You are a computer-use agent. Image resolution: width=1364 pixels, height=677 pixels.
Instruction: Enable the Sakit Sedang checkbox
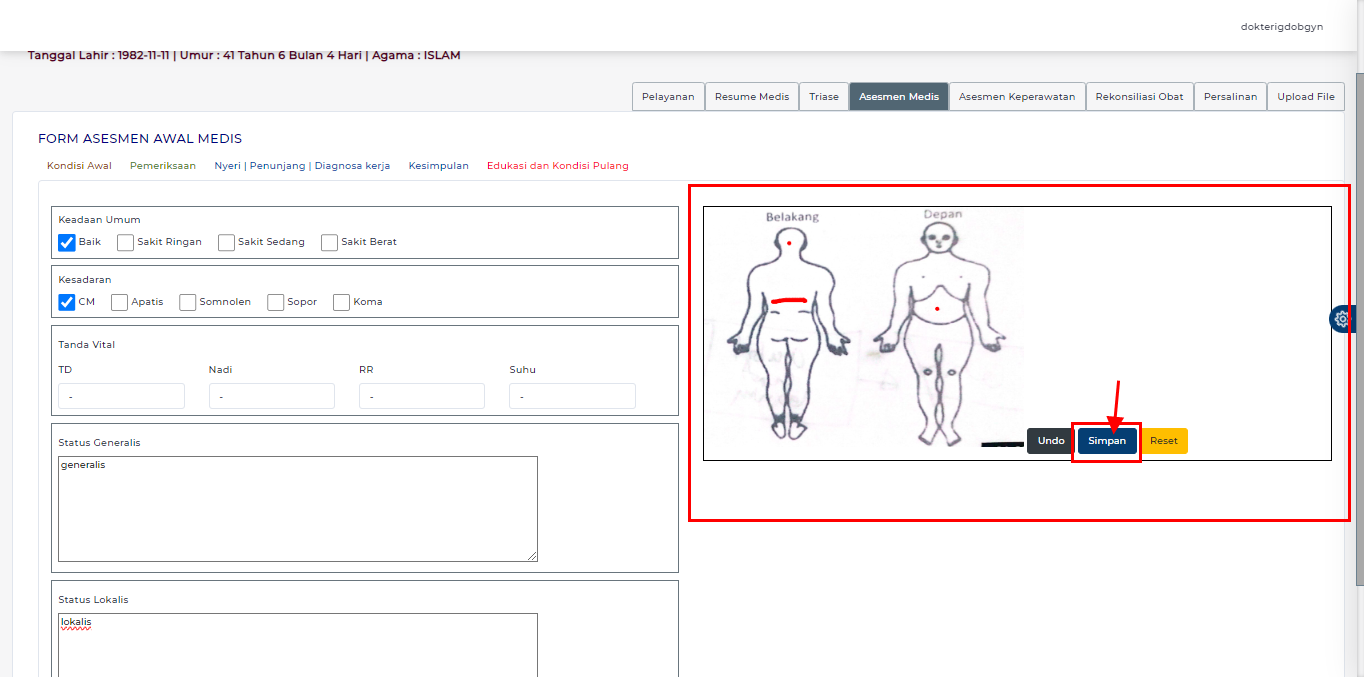click(226, 242)
